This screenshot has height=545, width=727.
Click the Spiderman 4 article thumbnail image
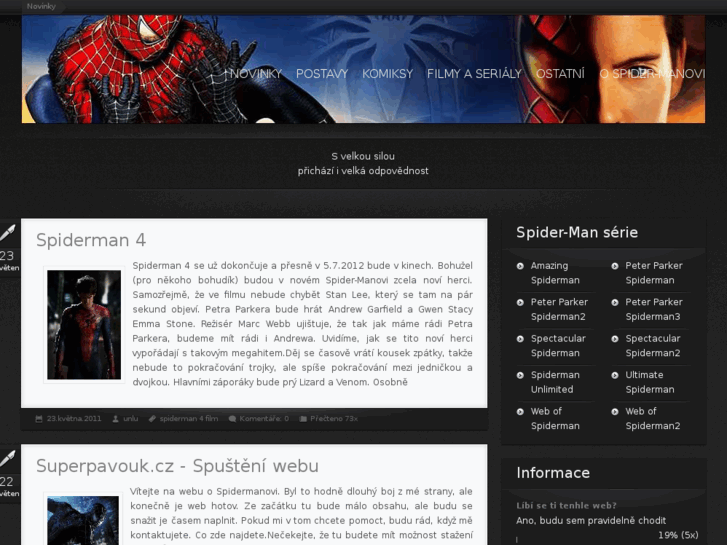pos(84,325)
